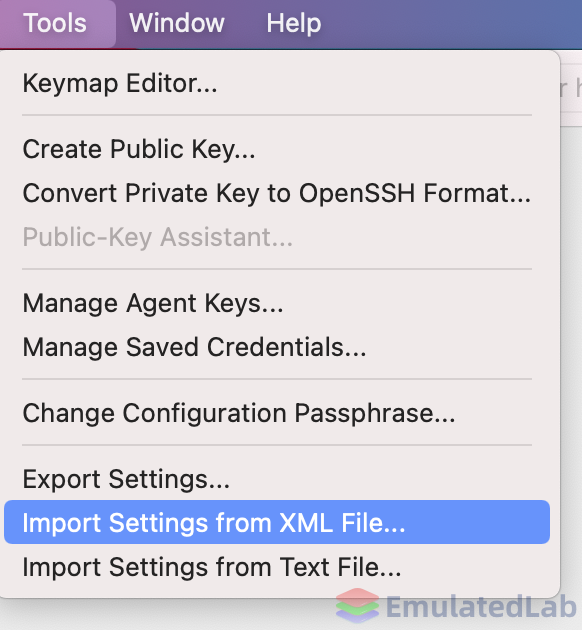Launch public key creation from Tools
The height and width of the screenshot is (630, 582).
277,149
